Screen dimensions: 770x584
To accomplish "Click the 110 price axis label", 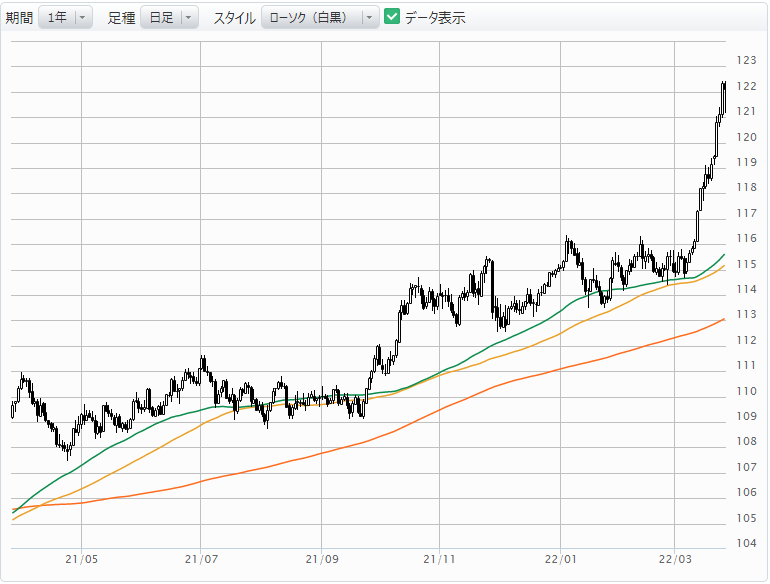I will tap(746, 391).
